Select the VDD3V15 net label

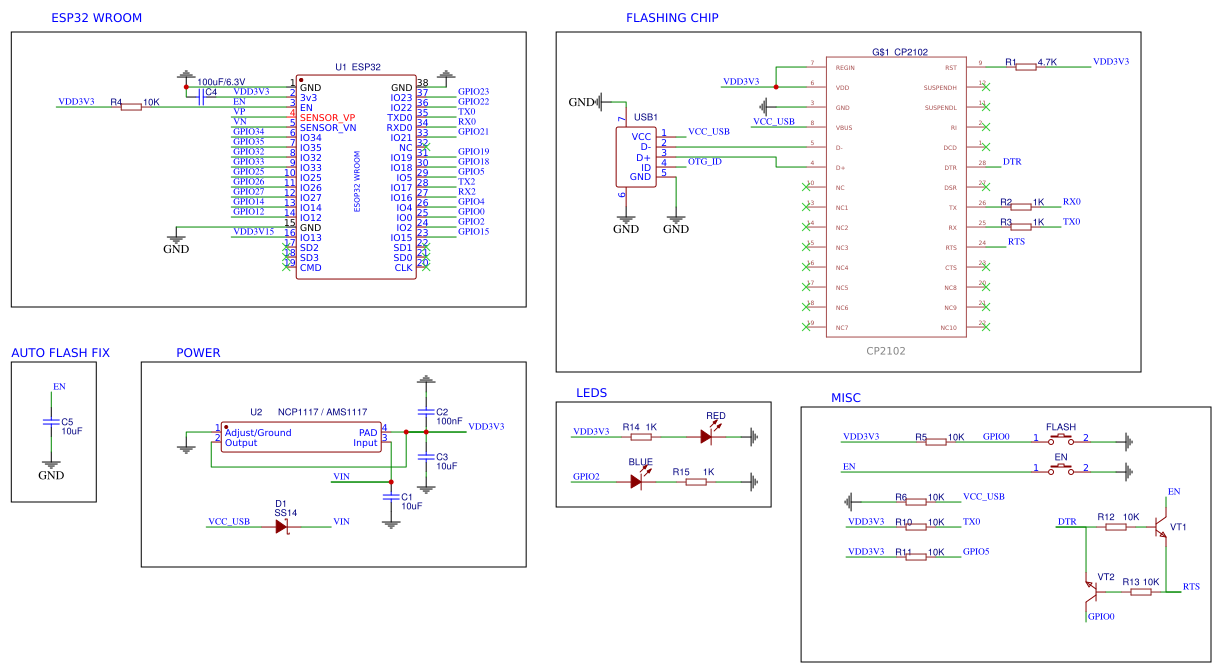click(253, 231)
